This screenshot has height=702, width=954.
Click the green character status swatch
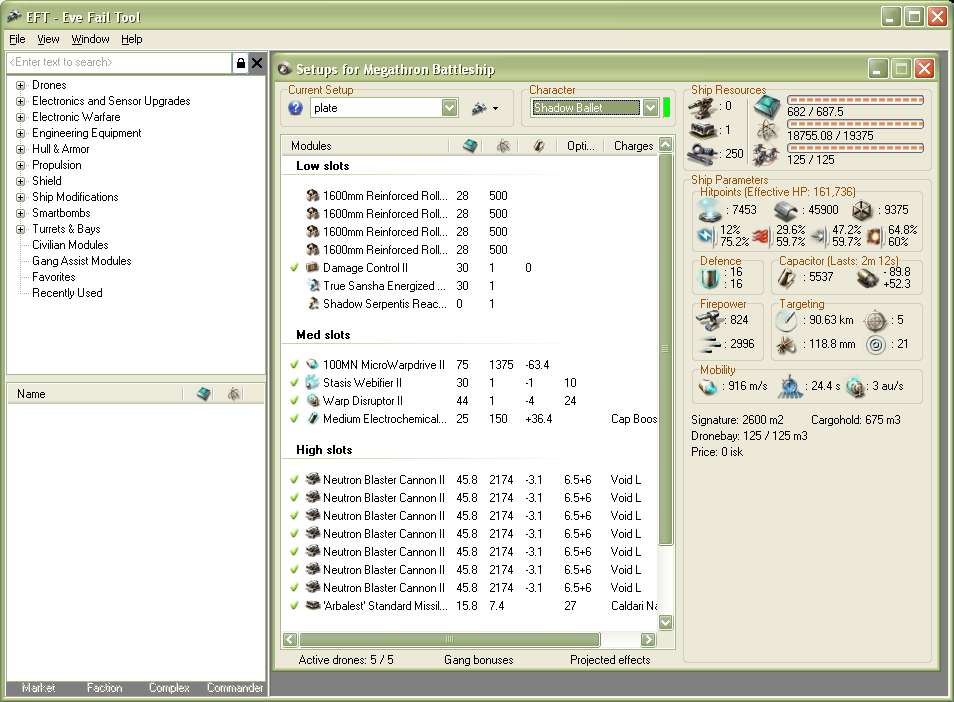click(667, 108)
